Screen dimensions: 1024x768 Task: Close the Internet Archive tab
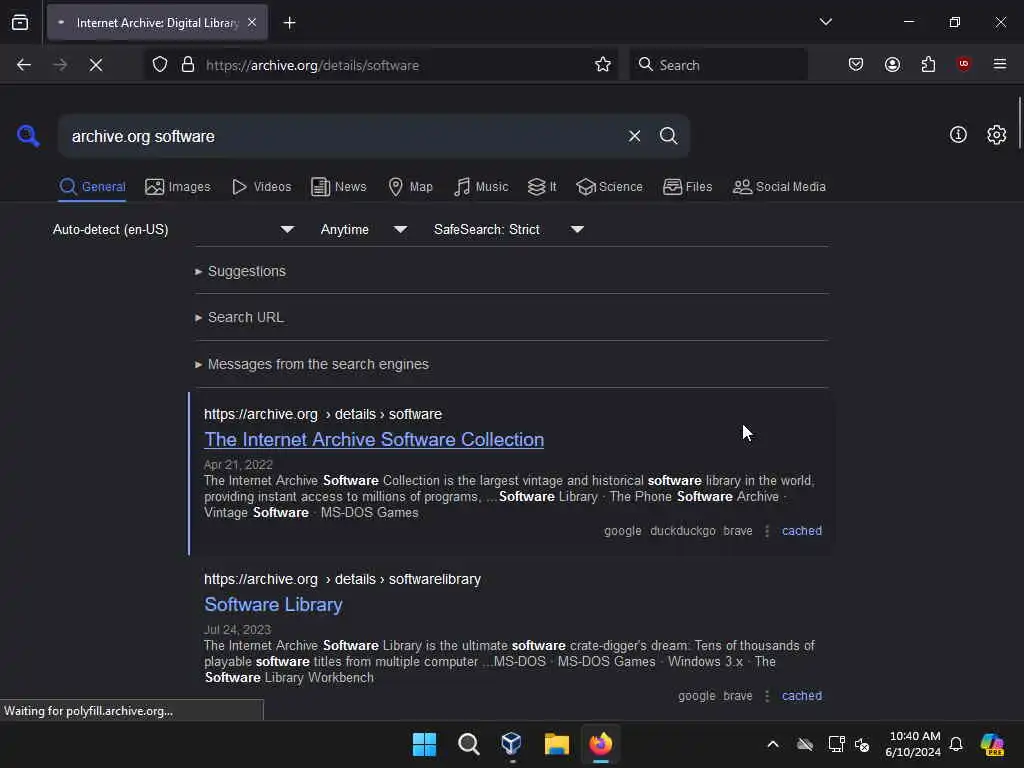coord(252,23)
